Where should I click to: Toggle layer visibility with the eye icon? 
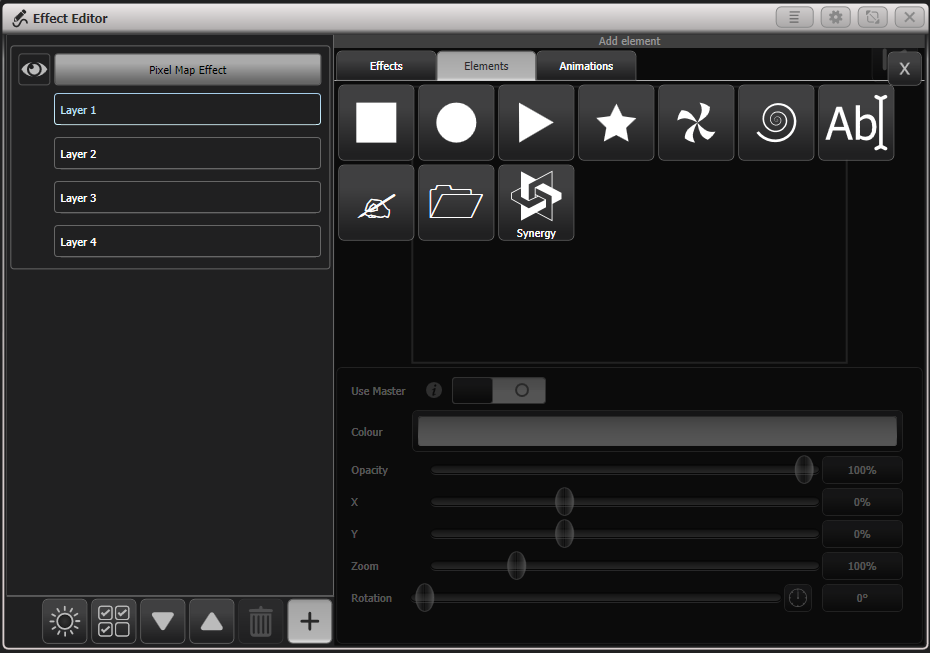[33, 69]
